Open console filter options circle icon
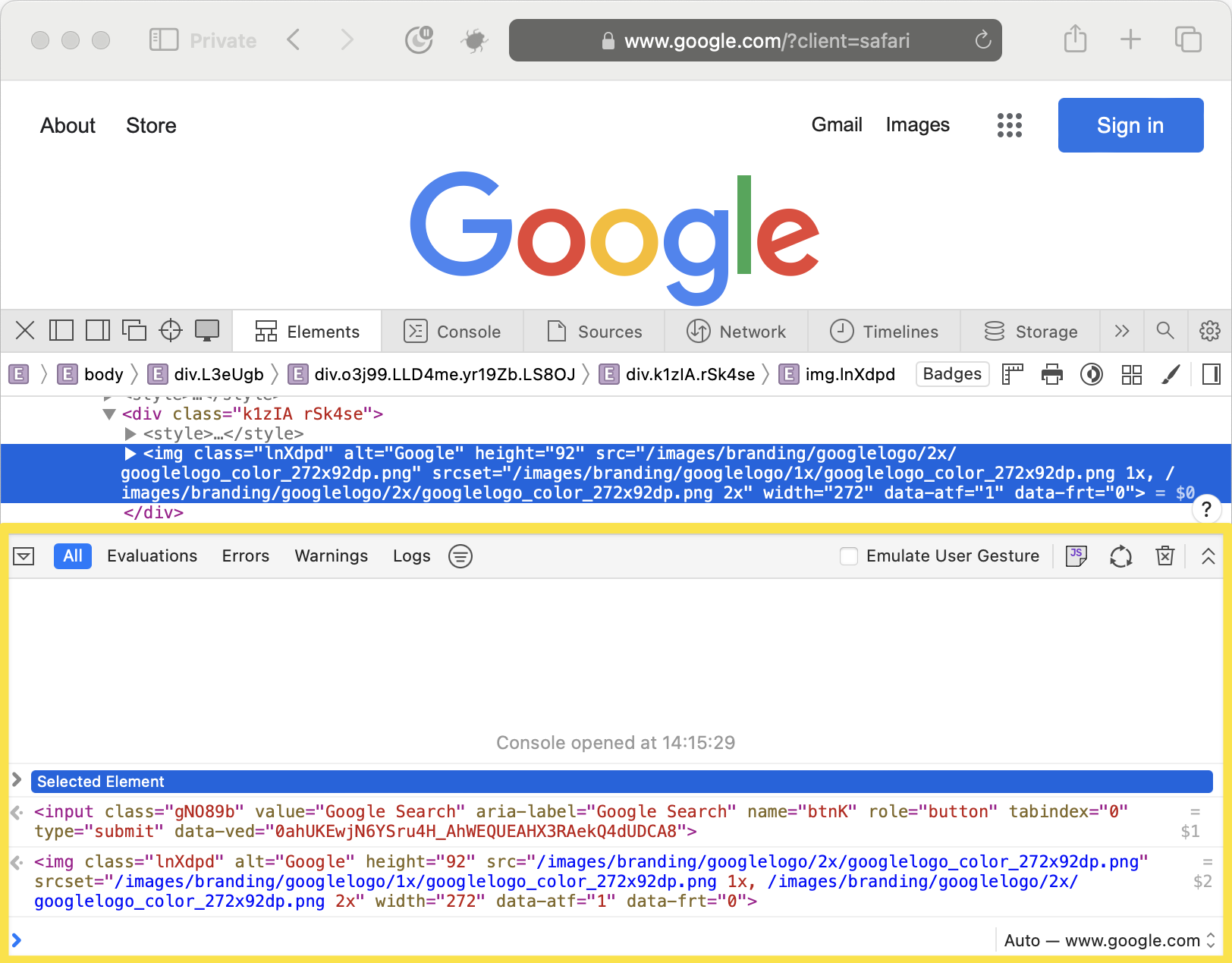The width and height of the screenshot is (1232, 963). click(x=460, y=556)
